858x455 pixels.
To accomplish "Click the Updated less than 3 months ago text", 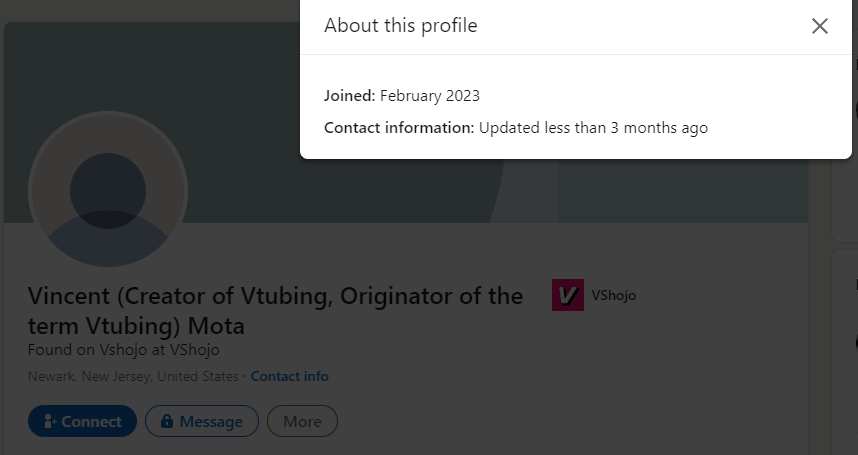I will point(593,128).
